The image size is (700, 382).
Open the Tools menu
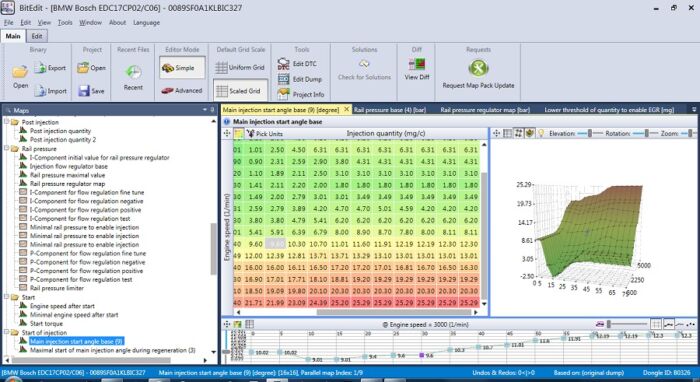[65, 22]
